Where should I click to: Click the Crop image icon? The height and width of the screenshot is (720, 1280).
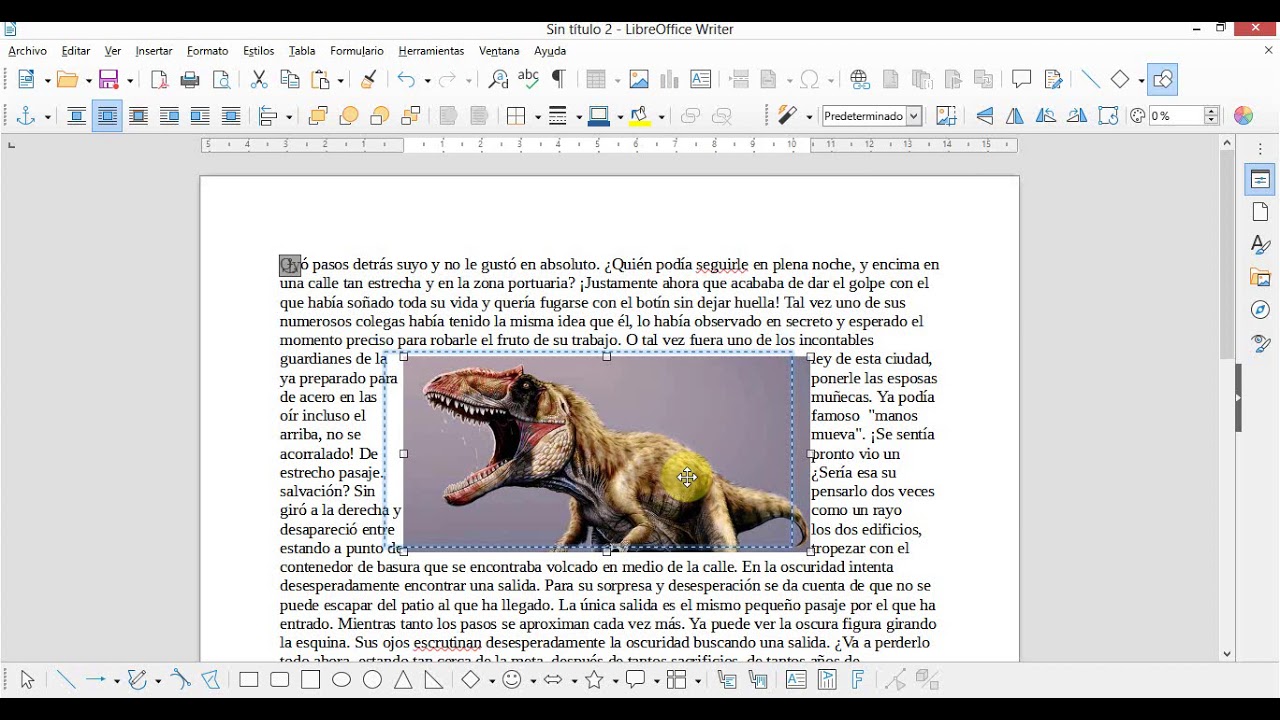coord(946,117)
